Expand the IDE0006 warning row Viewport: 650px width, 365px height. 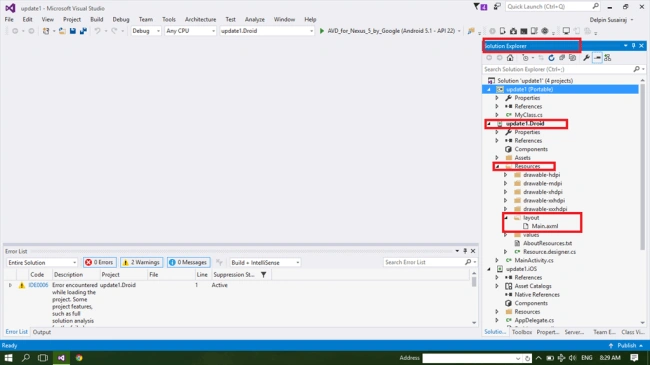(10, 285)
